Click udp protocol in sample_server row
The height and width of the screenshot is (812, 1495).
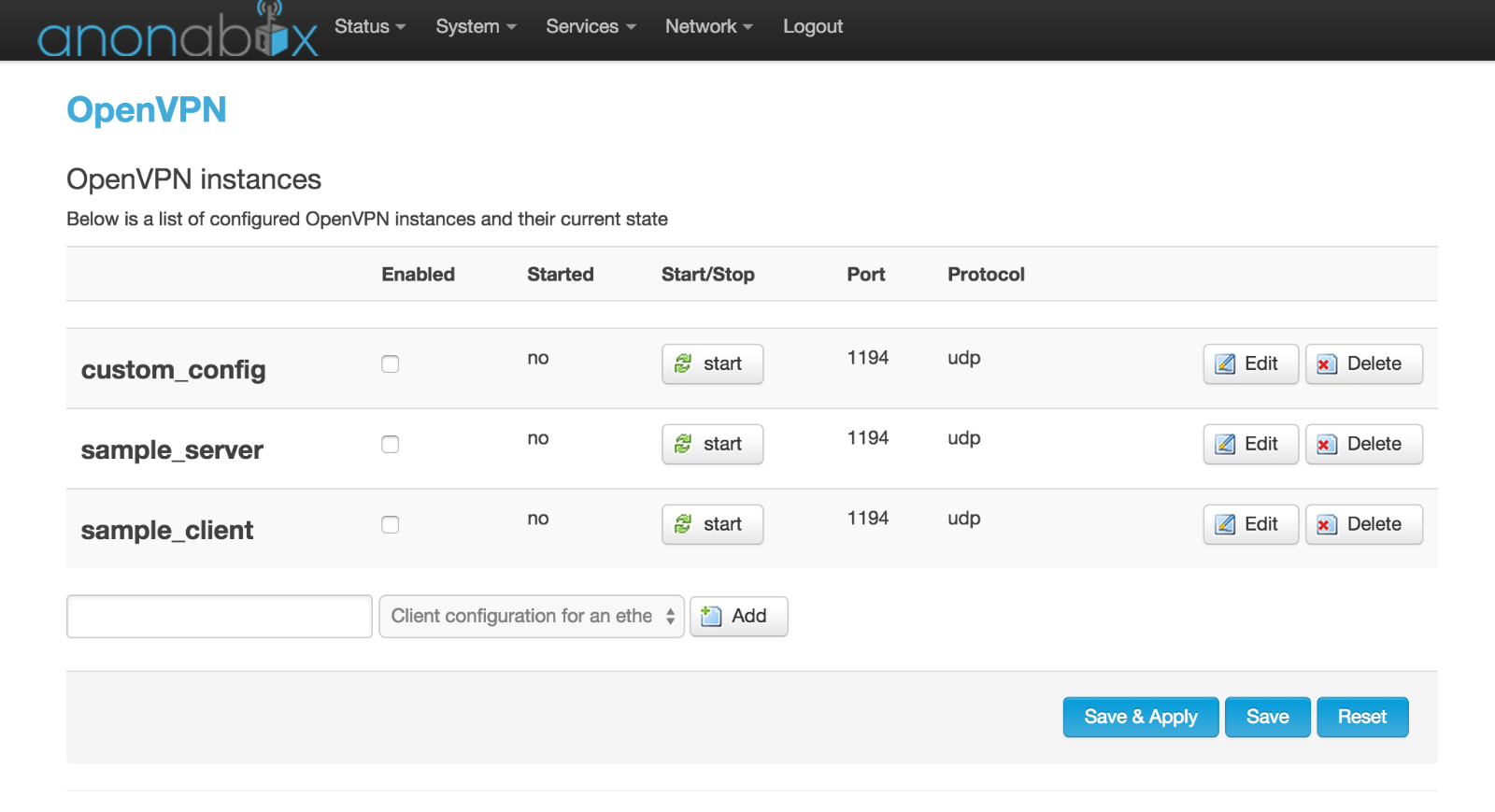pos(964,438)
